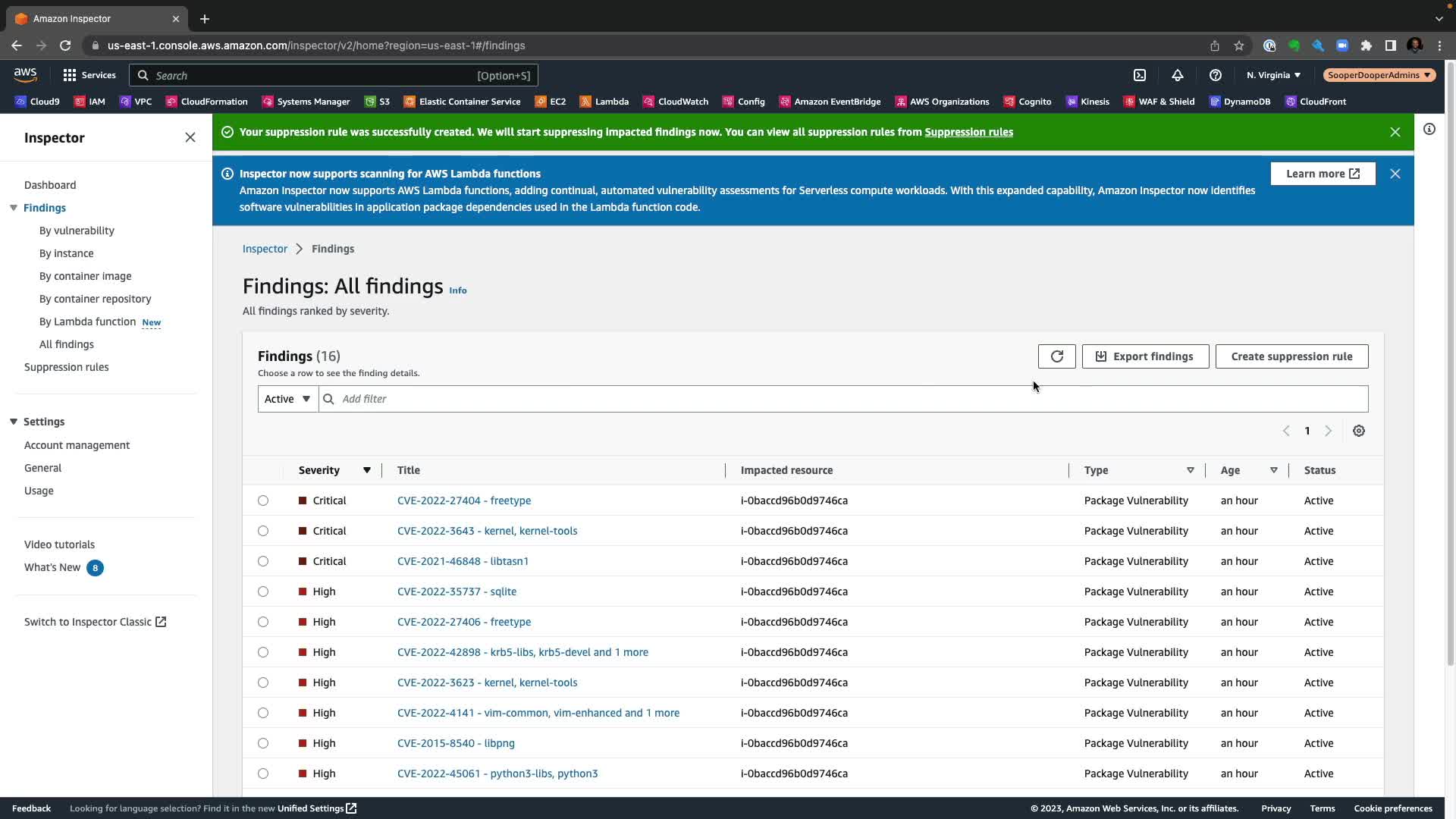Screen dimensions: 1456x819
Task: Go to By vulnerability findings view
Action: (x=77, y=231)
